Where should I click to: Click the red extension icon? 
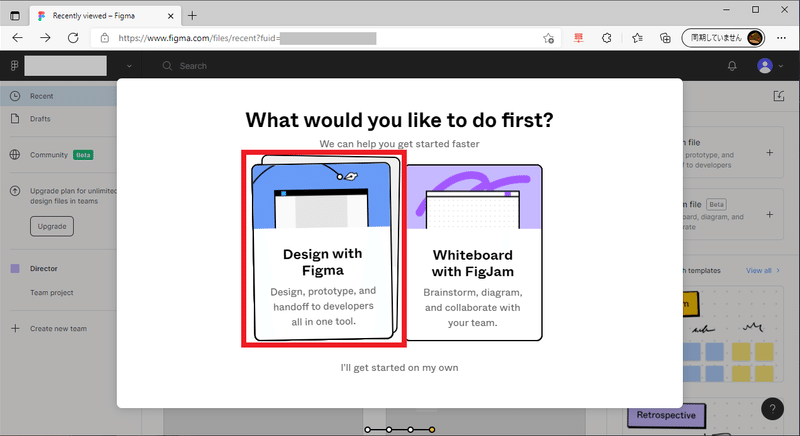tap(578, 38)
